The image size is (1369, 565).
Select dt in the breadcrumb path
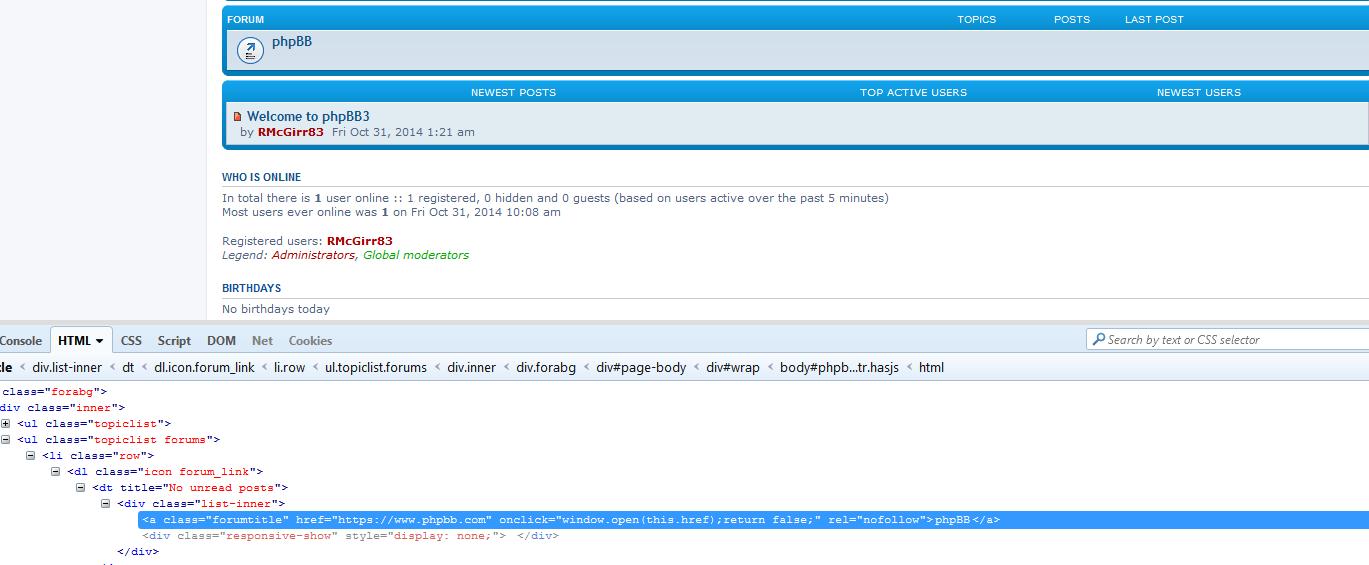coord(129,367)
